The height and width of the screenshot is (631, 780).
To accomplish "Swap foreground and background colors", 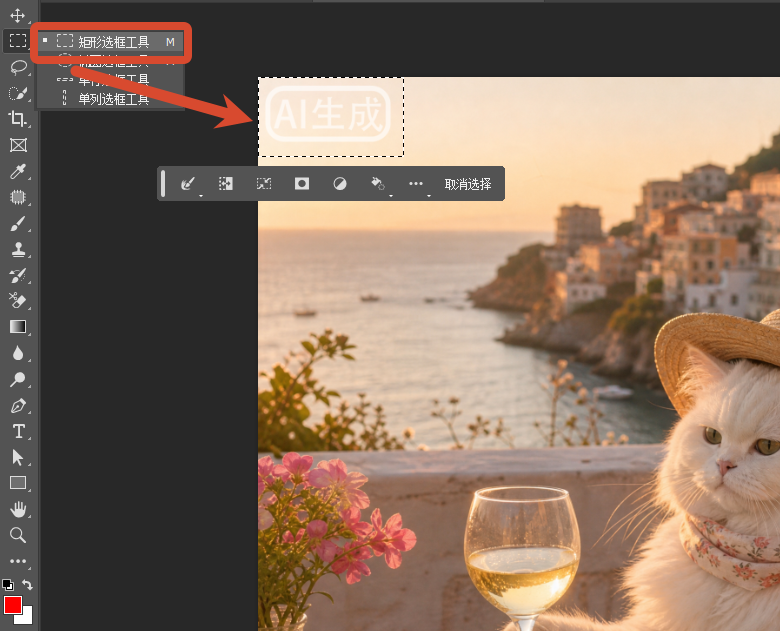I will 27,585.
